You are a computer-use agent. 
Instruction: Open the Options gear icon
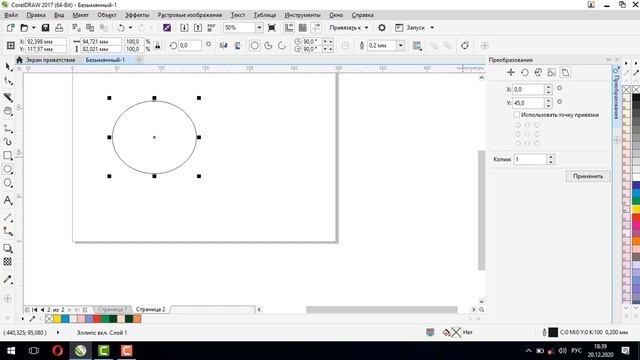(x=382, y=28)
